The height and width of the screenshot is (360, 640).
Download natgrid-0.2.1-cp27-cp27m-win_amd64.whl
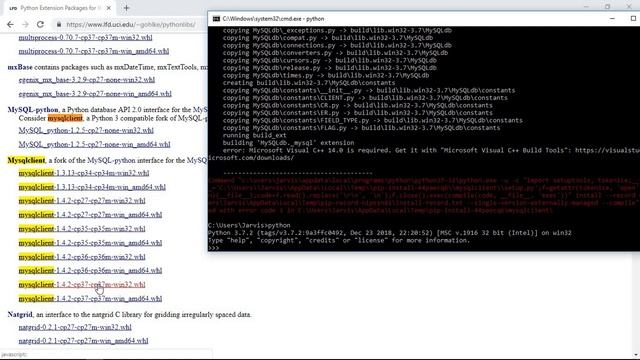[x=83, y=341]
